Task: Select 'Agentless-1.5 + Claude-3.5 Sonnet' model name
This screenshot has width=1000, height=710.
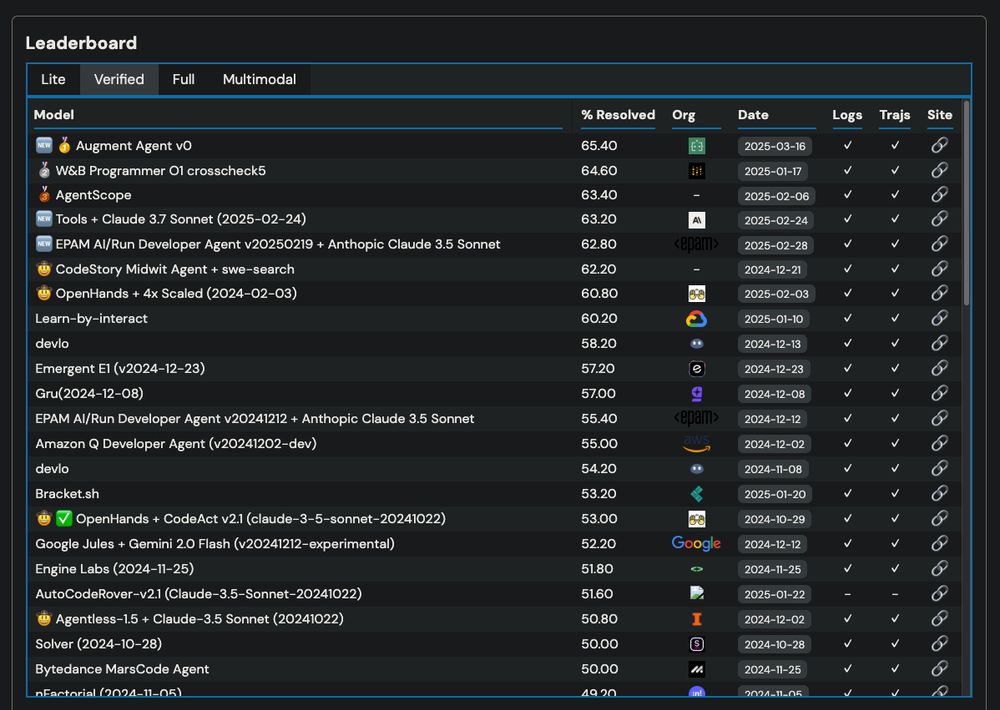Action: coord(200,619)
